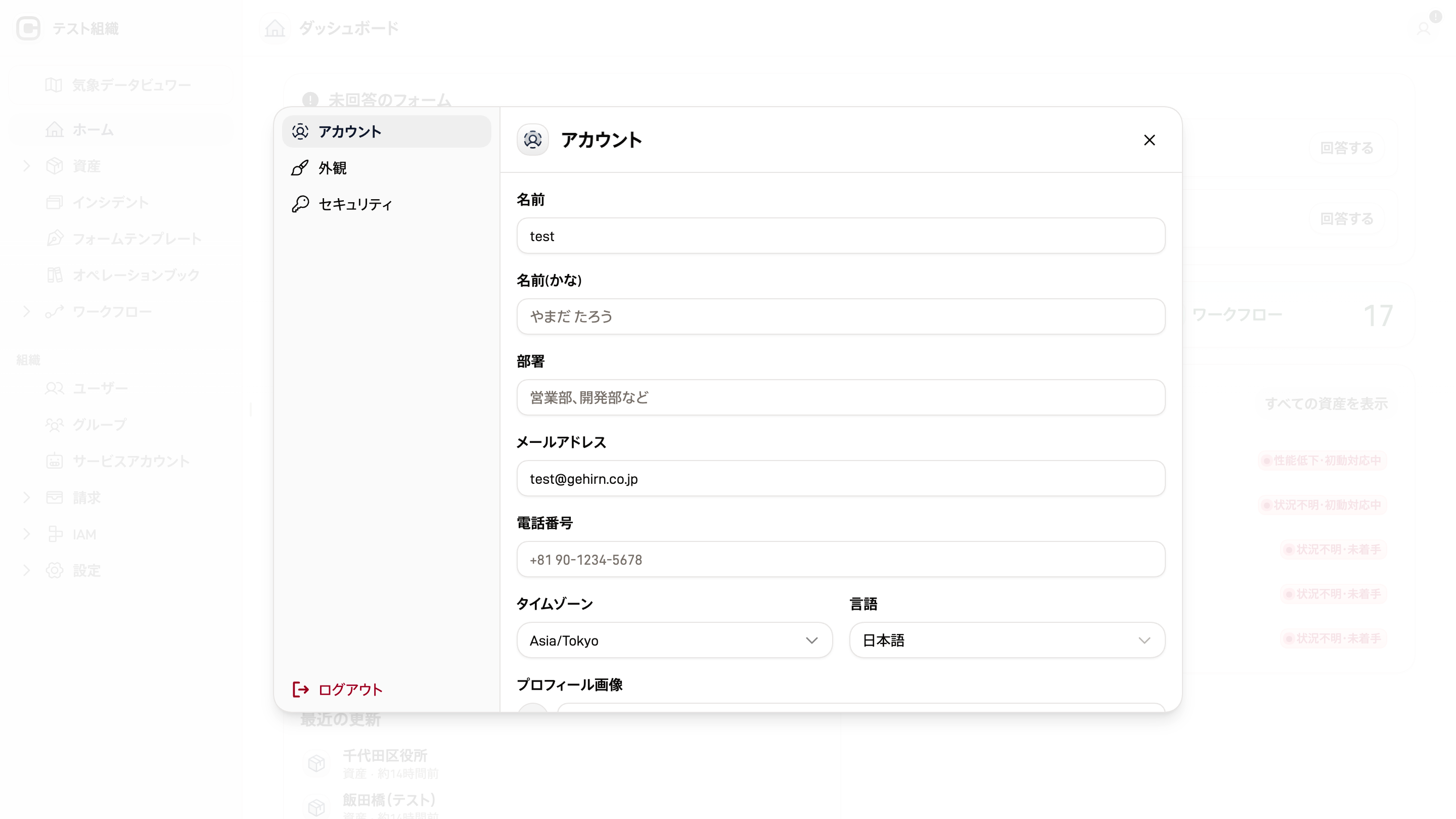
Task: Click the account avatar icon in dialog header
Action: pos(532,140)
